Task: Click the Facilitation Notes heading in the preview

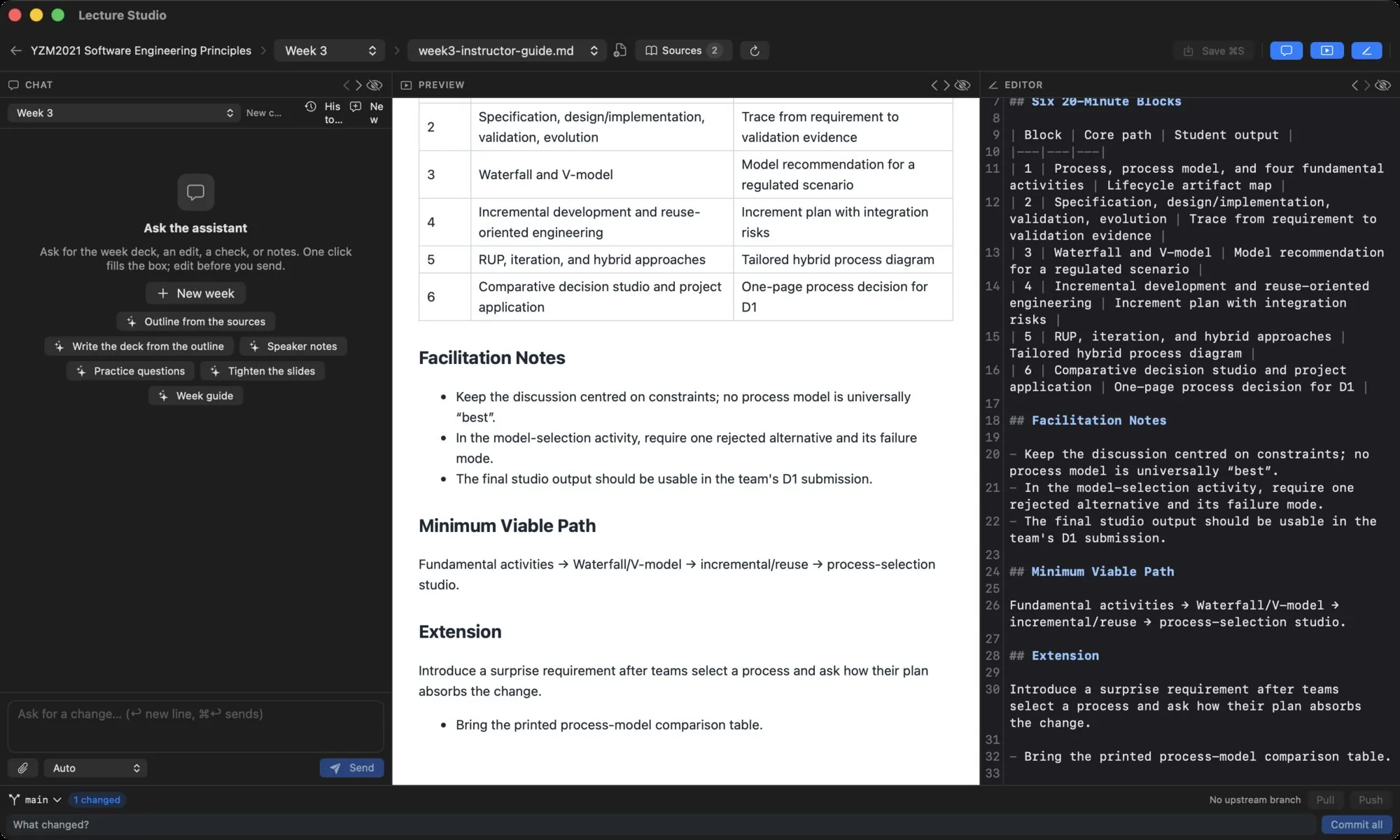Action: [x=491, y=358]
